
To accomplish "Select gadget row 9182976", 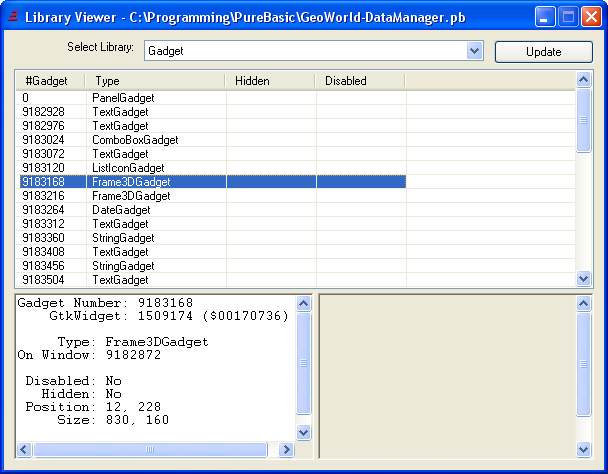I will tap(212, 126).
